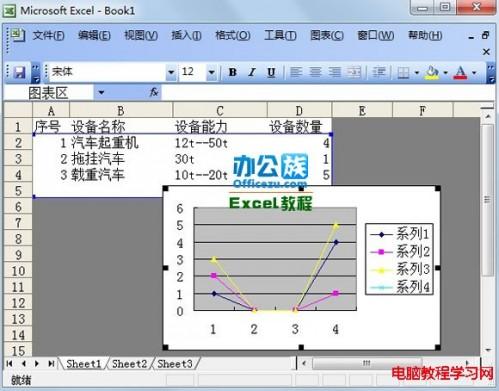This screenshot has height=391, width=499.
Task: Open the 窗口(W) menu
Action: 376,35
